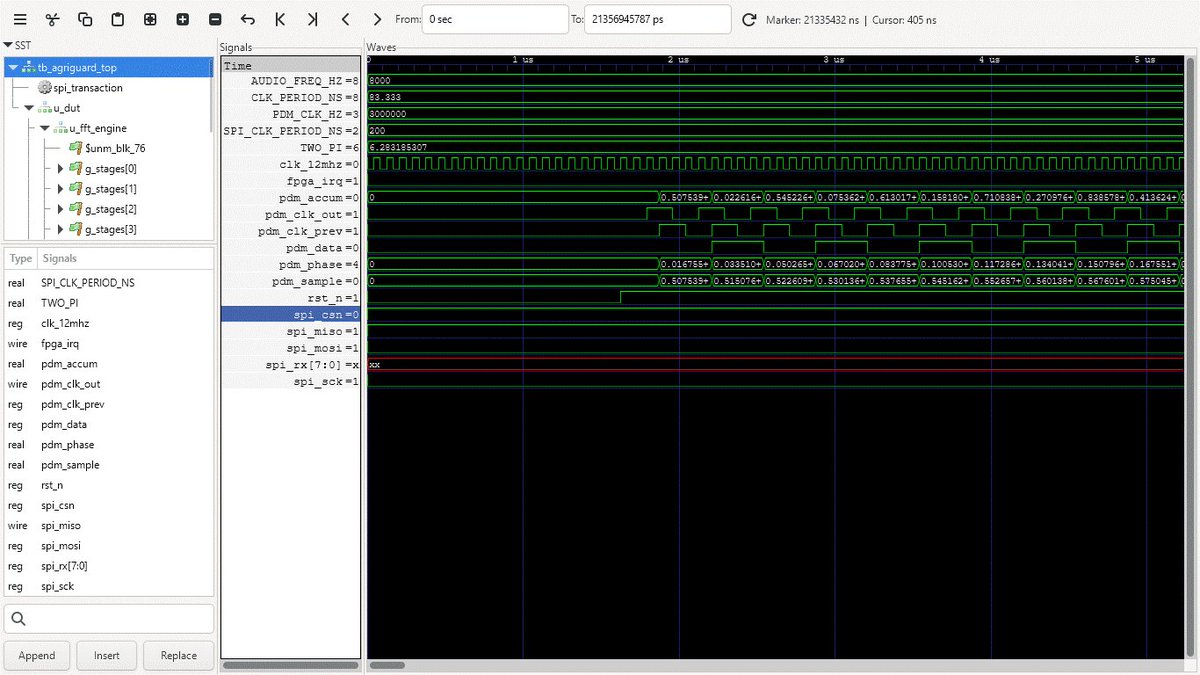1200x675 pixels.
Task: Collapse the u_dut tree node arrow
Action: 29,108
